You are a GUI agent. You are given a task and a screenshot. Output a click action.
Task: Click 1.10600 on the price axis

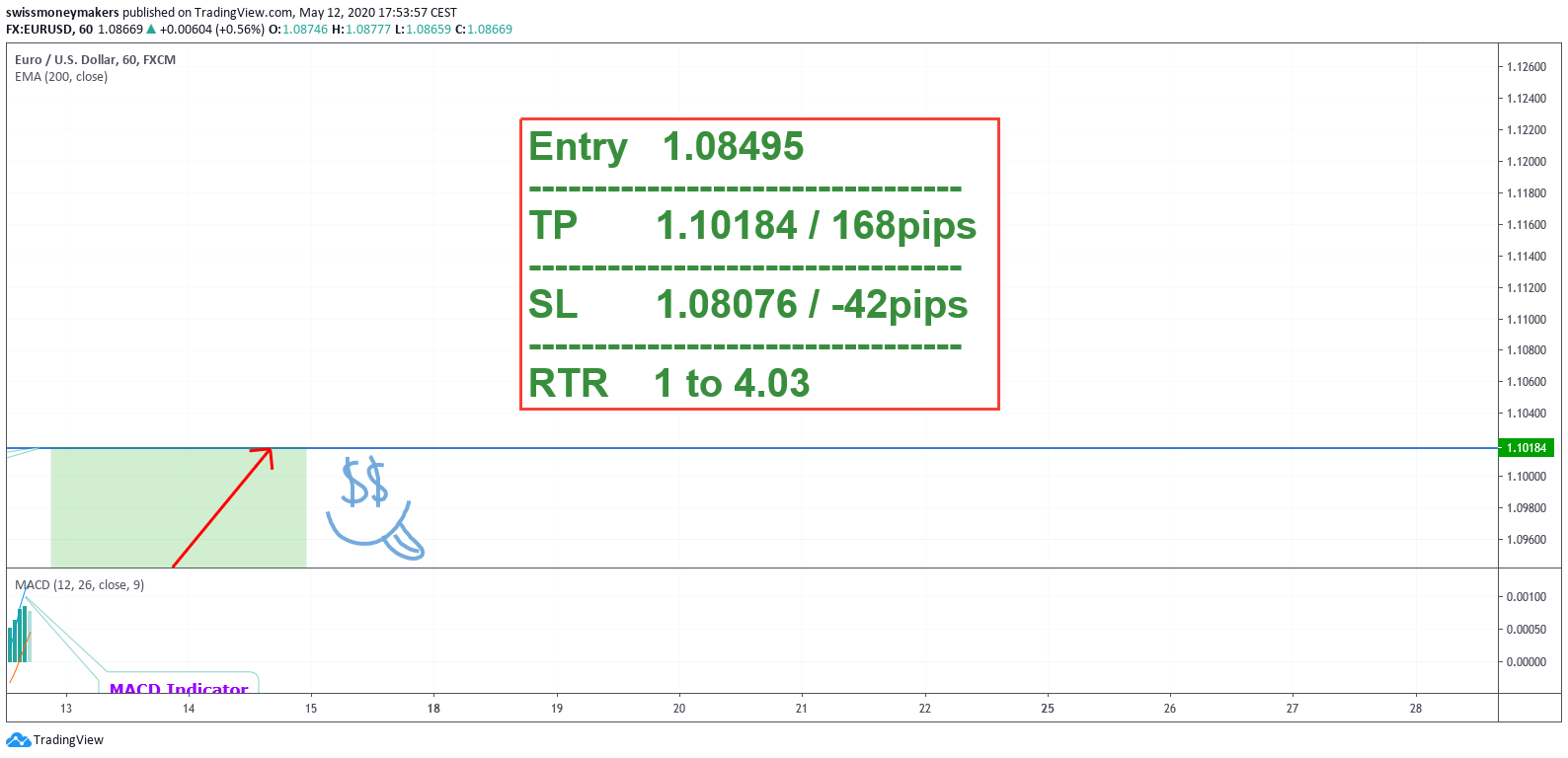1527,382
